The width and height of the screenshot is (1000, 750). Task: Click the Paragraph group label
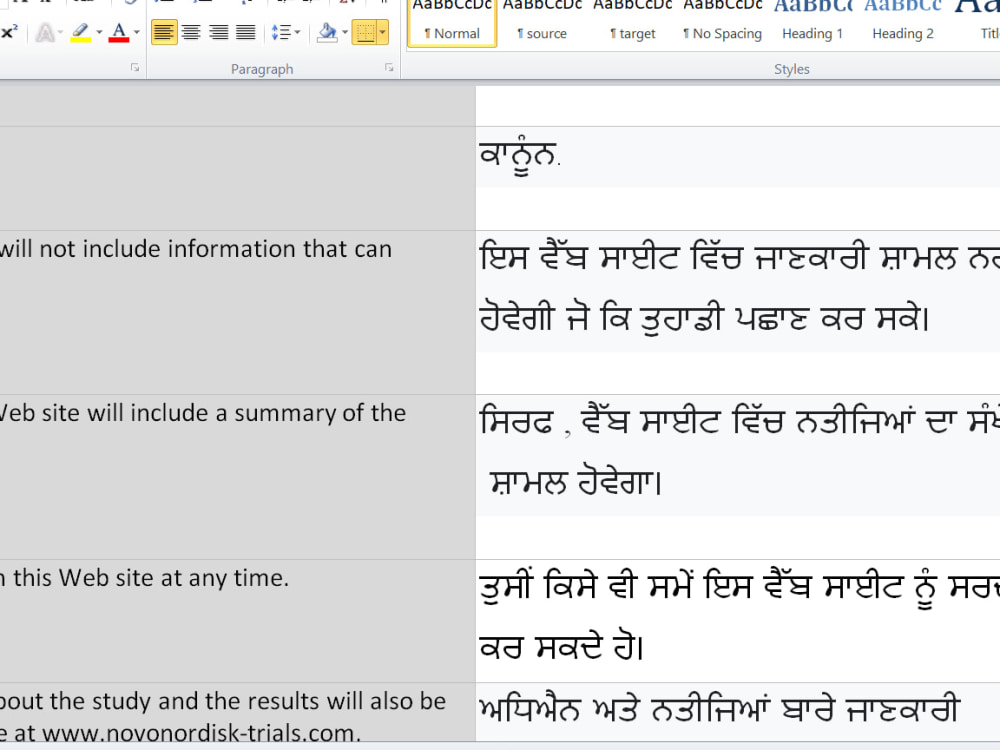pos(262,69)
